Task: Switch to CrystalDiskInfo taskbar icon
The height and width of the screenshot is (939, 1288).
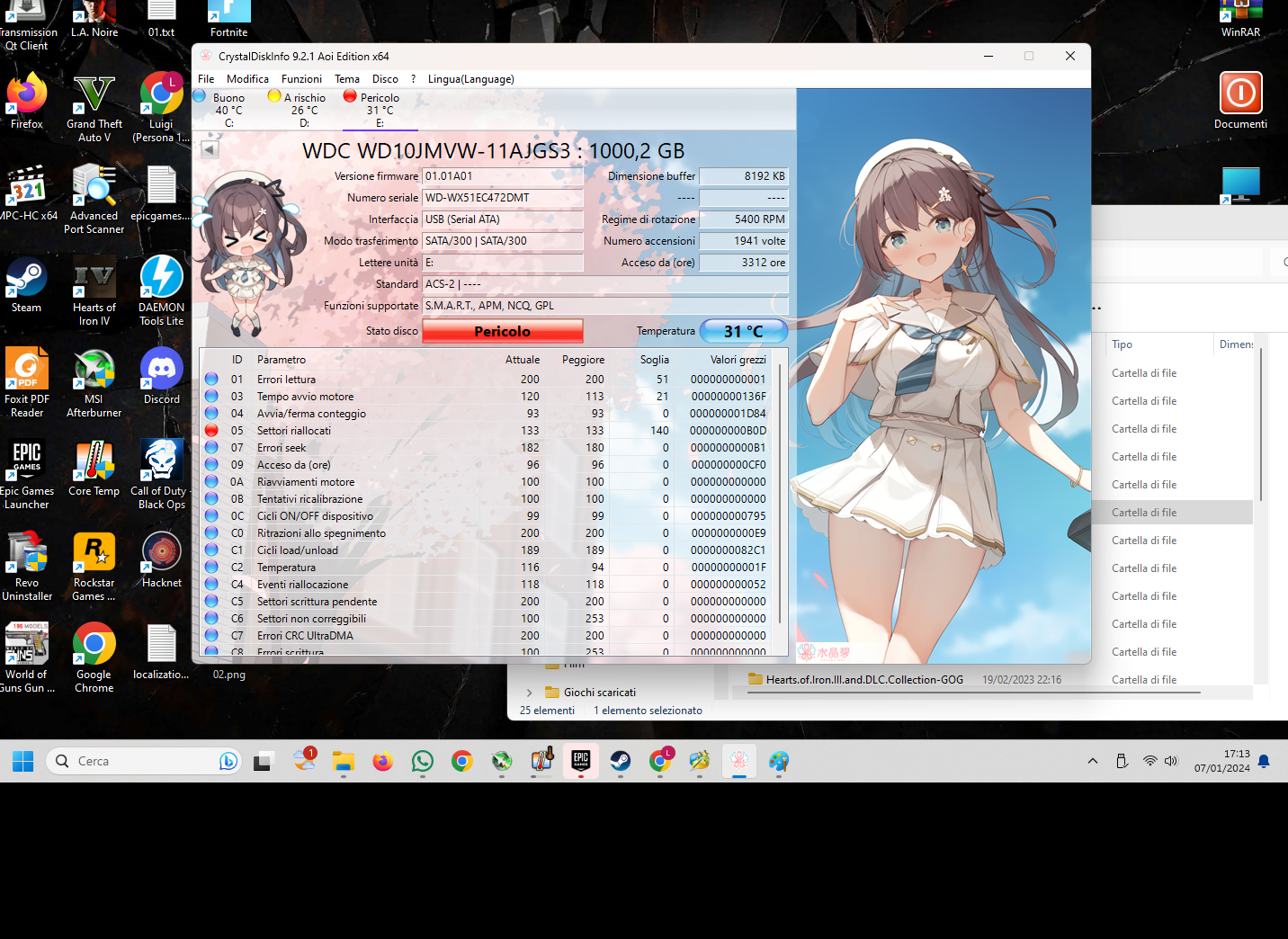Action: click(739, 761)
